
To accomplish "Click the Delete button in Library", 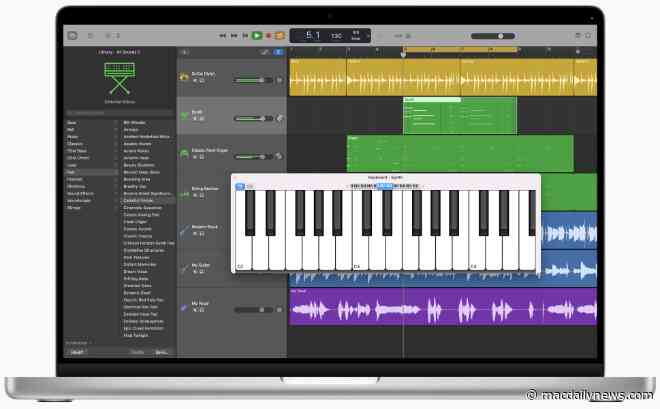I will pos(137,352).
